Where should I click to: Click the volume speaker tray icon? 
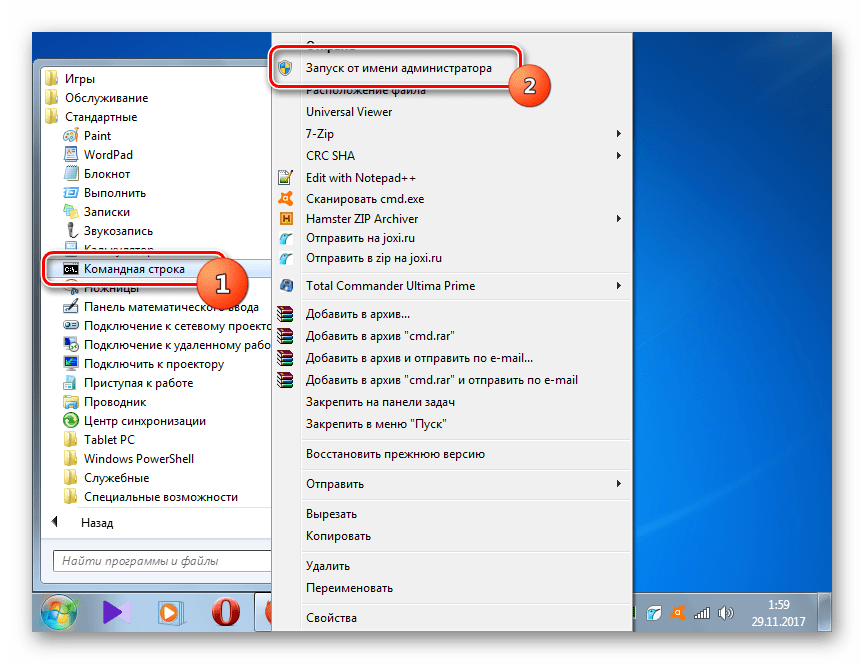click(726, 613)
